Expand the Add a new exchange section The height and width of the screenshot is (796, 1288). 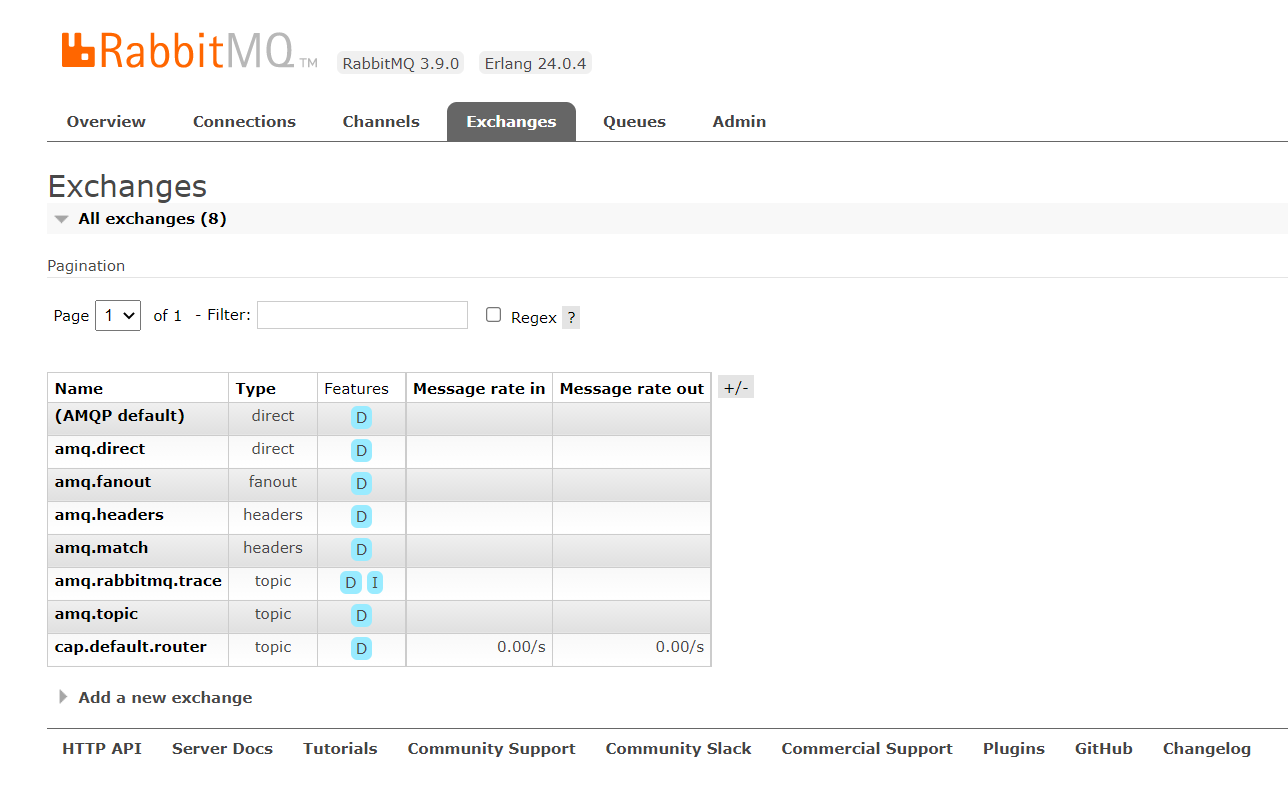point(165,697)
